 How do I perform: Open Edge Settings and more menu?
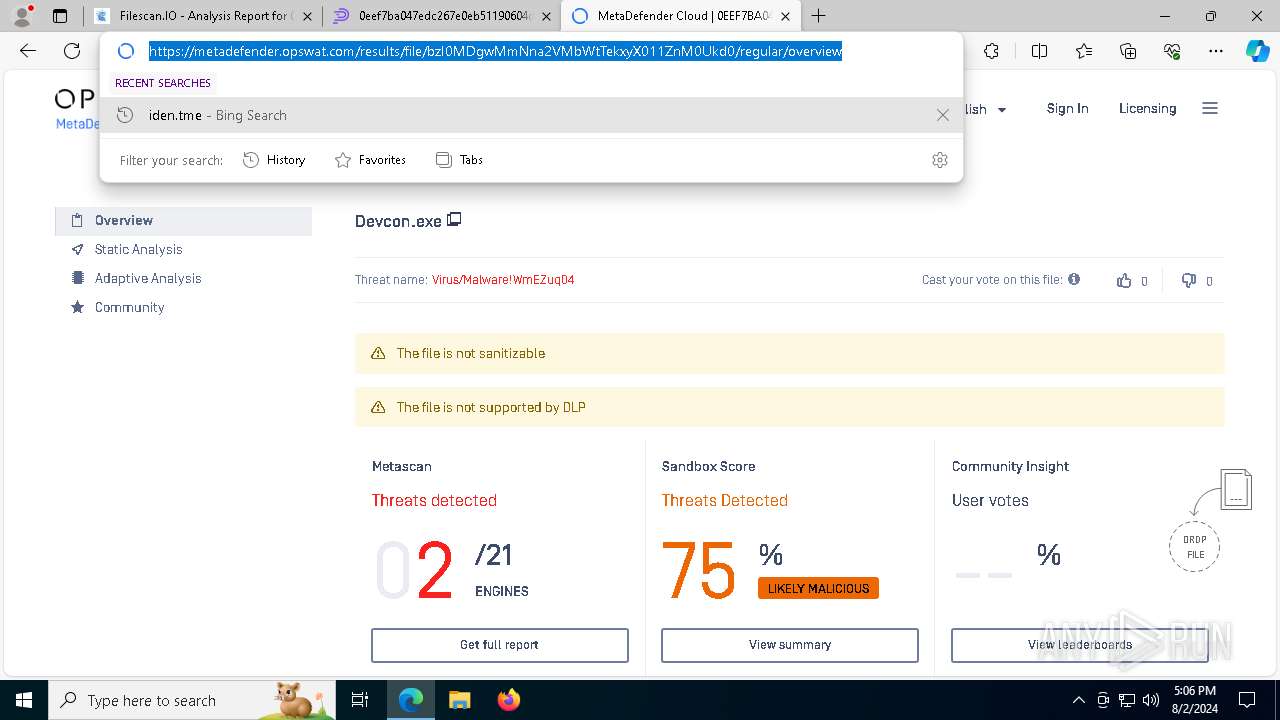[x=1216, y=51]
